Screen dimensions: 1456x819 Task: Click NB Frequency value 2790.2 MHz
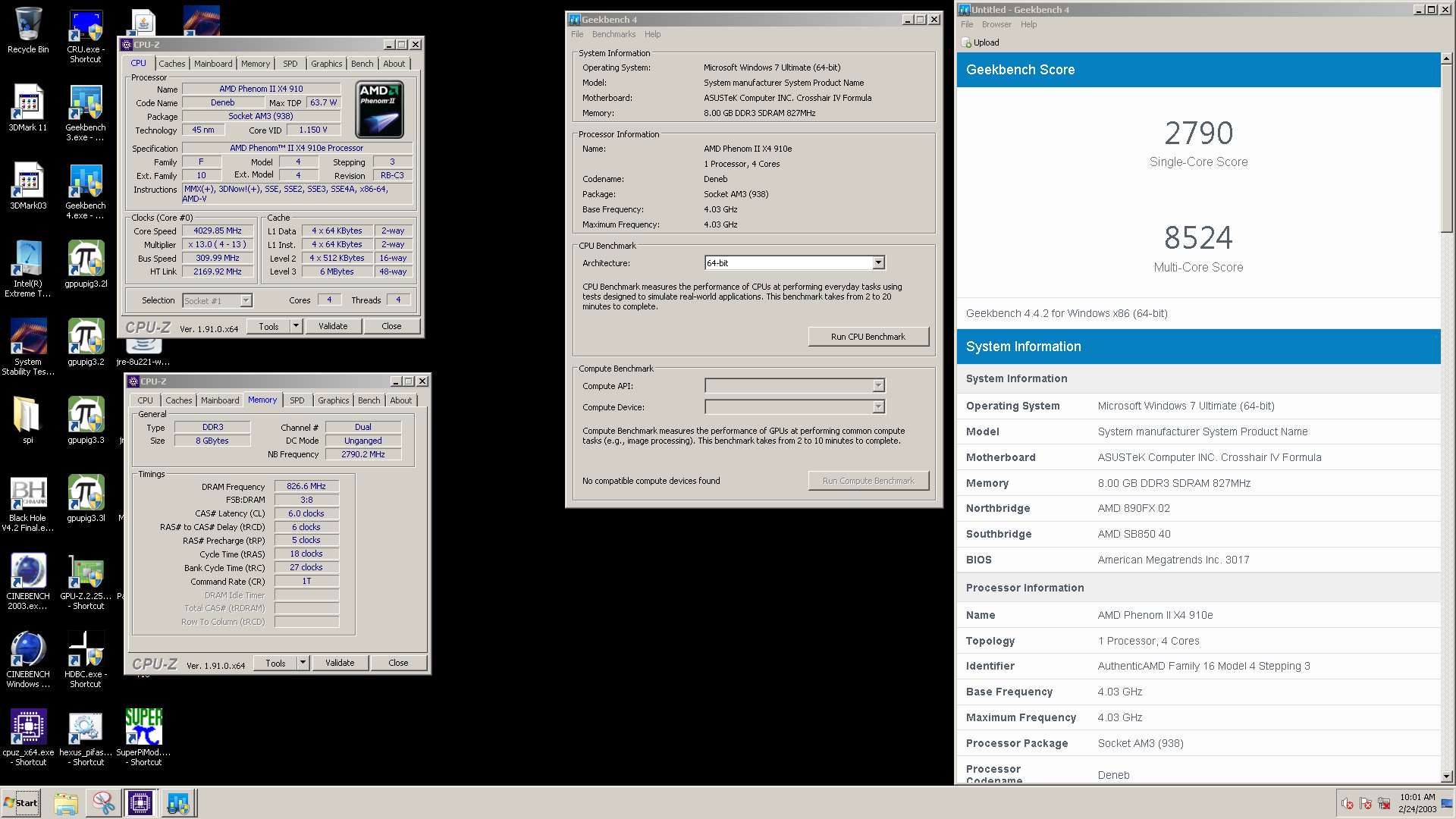point(363,454)
